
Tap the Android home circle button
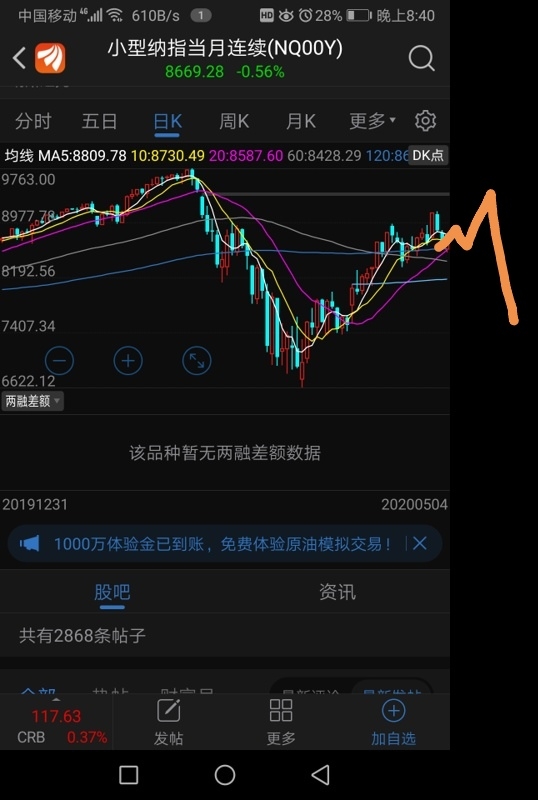click(225, 775)
